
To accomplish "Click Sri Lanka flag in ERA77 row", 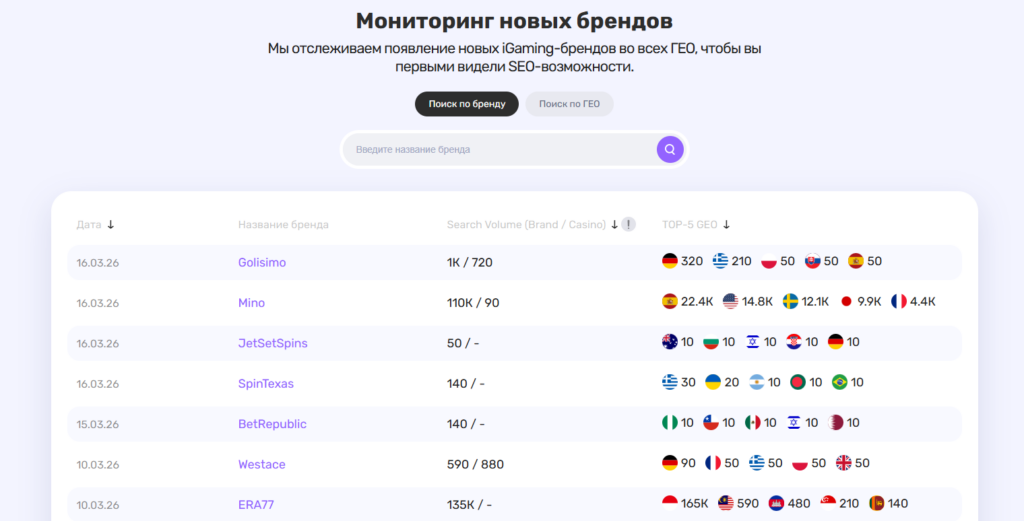I will pos(876,503).
